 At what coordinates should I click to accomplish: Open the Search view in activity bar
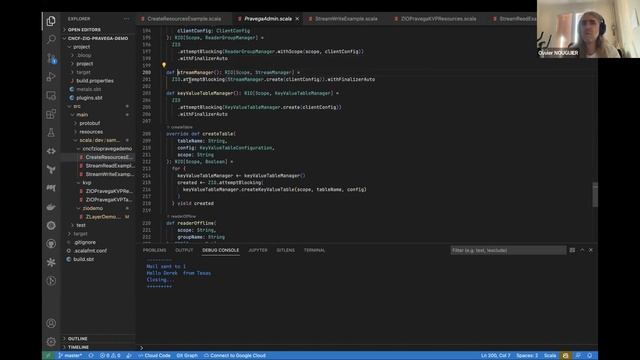(51, 39)
